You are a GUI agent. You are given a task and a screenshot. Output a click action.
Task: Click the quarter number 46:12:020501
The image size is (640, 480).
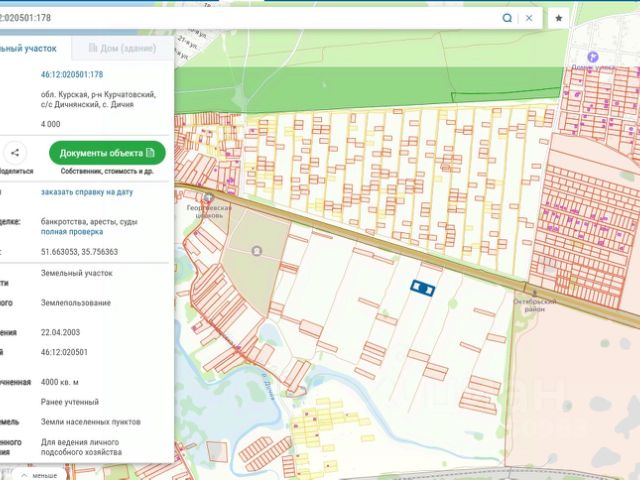(x=65, y=352)
